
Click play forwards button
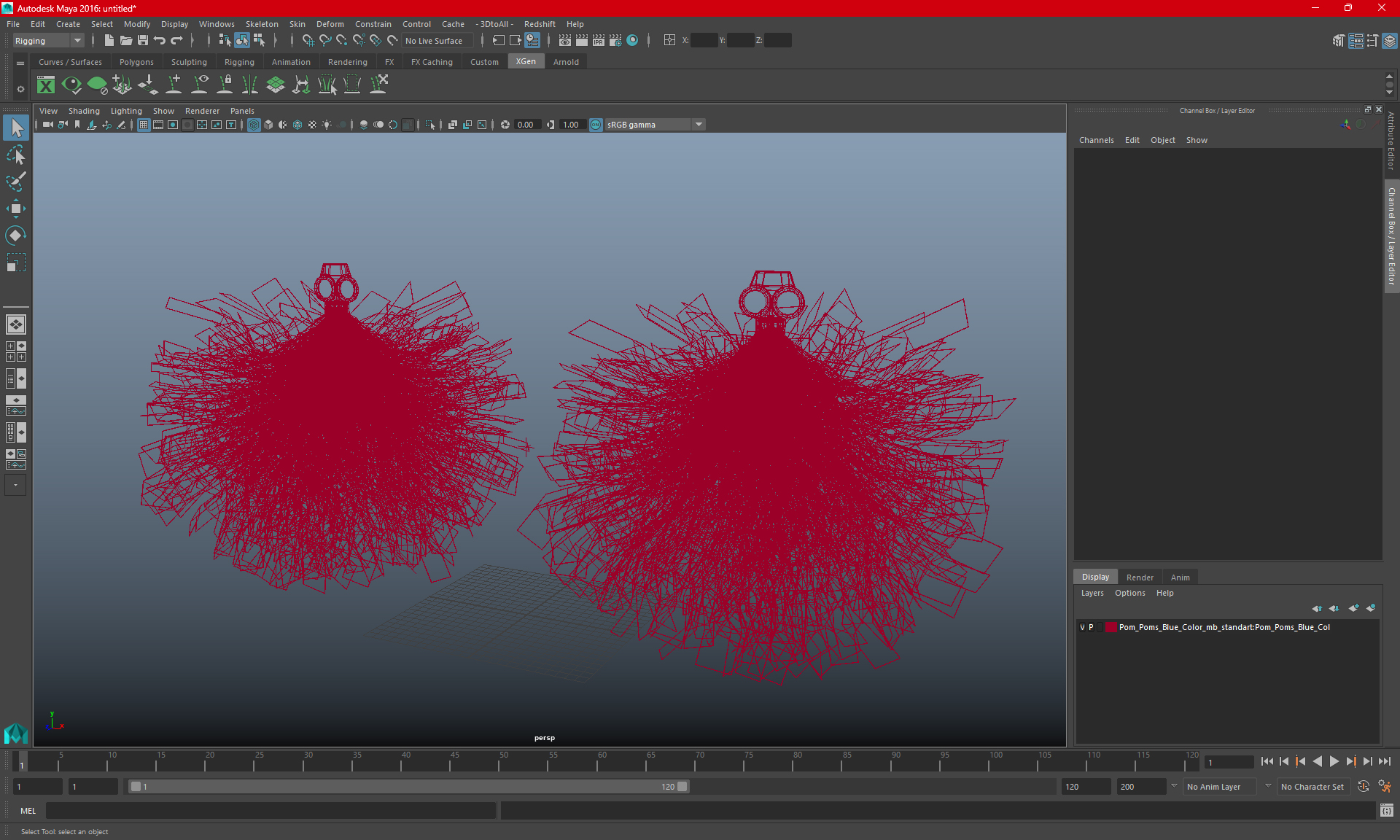click(x=1334, y=761)
